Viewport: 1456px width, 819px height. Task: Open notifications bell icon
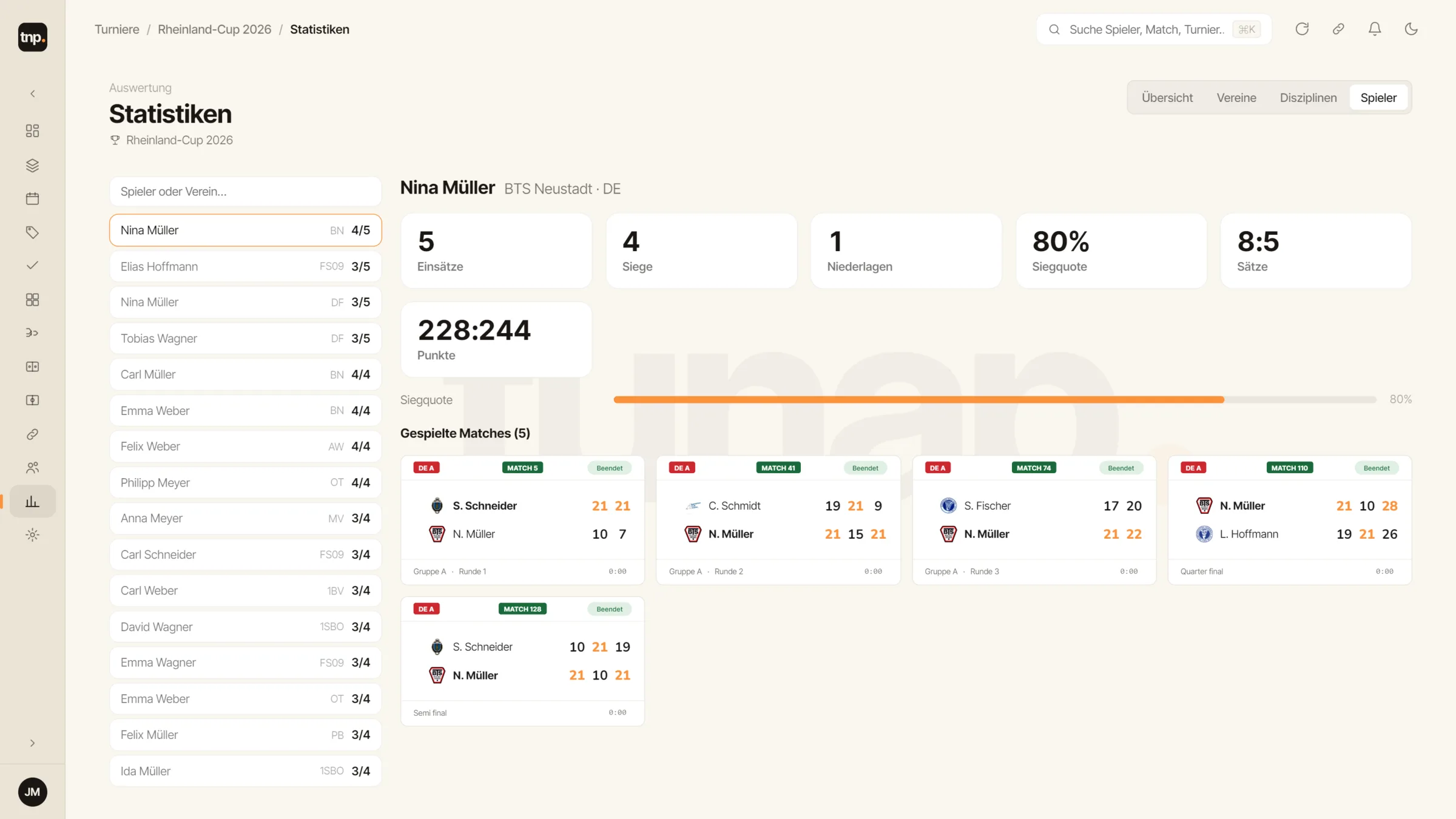click(1375, 29)
